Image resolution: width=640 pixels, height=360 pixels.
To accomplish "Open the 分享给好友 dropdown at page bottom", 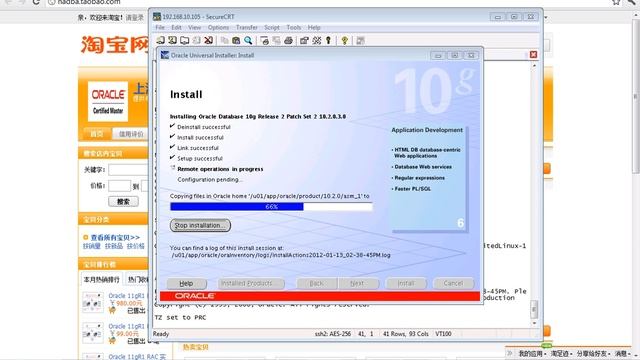I will (593, 353).
